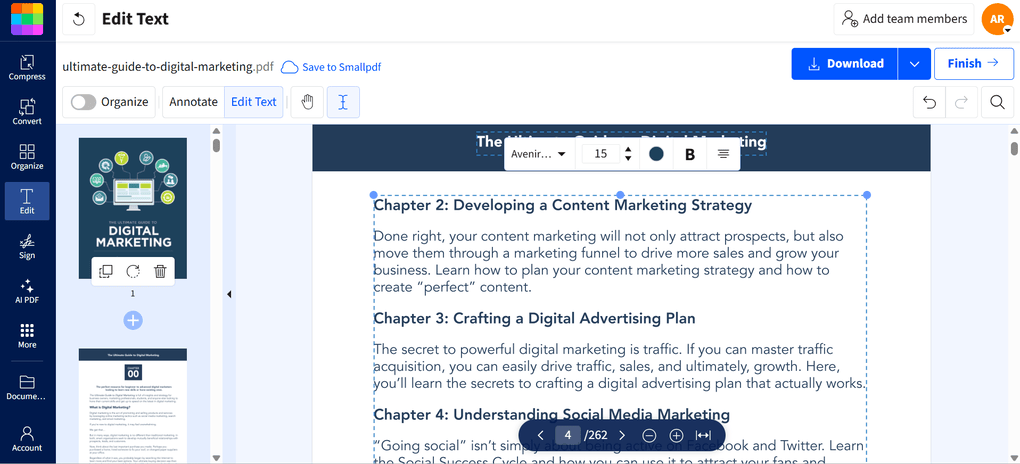Click the paragraph starting "Done right"
Viewport: 1020px width, 464px height.
[x=608, y=262]
